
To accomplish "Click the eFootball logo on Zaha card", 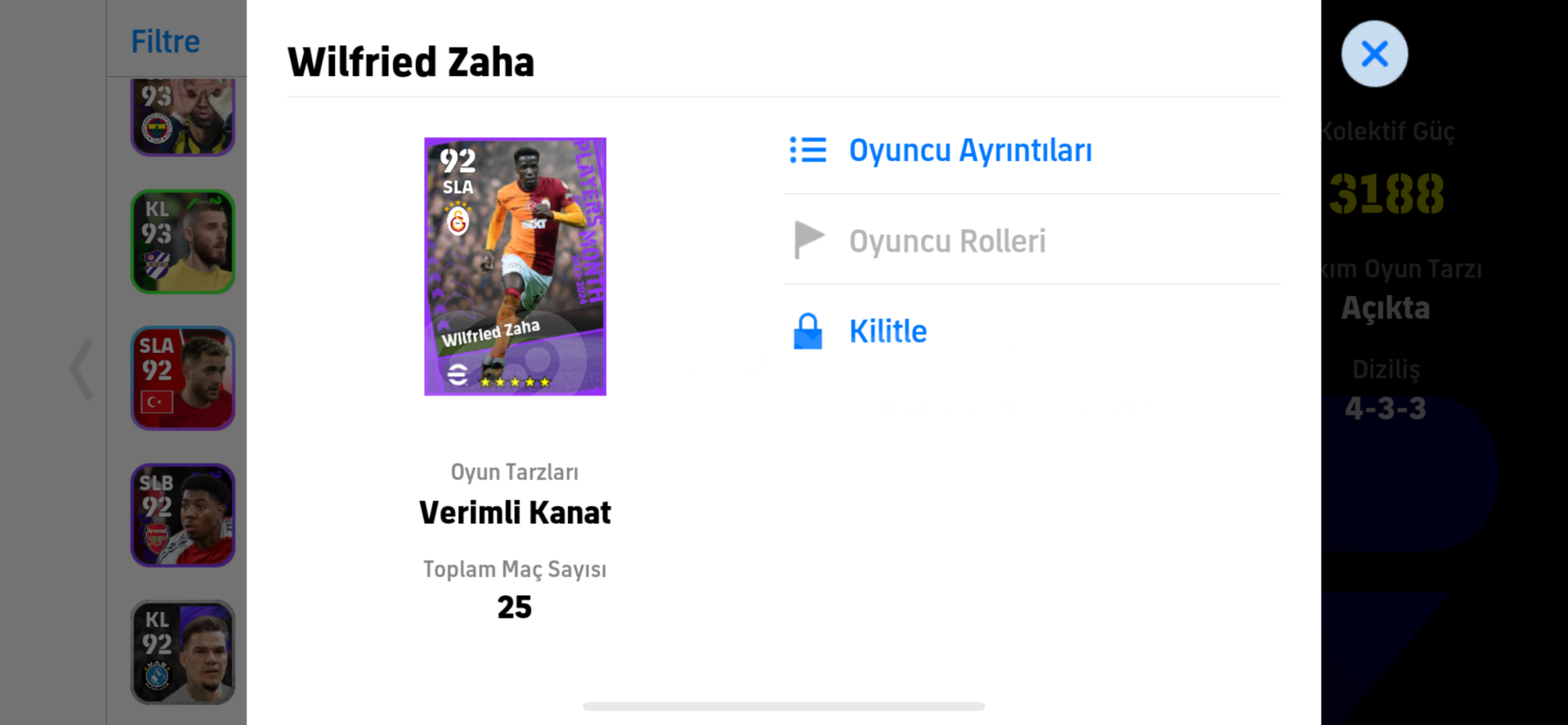I will coord(458,374).
